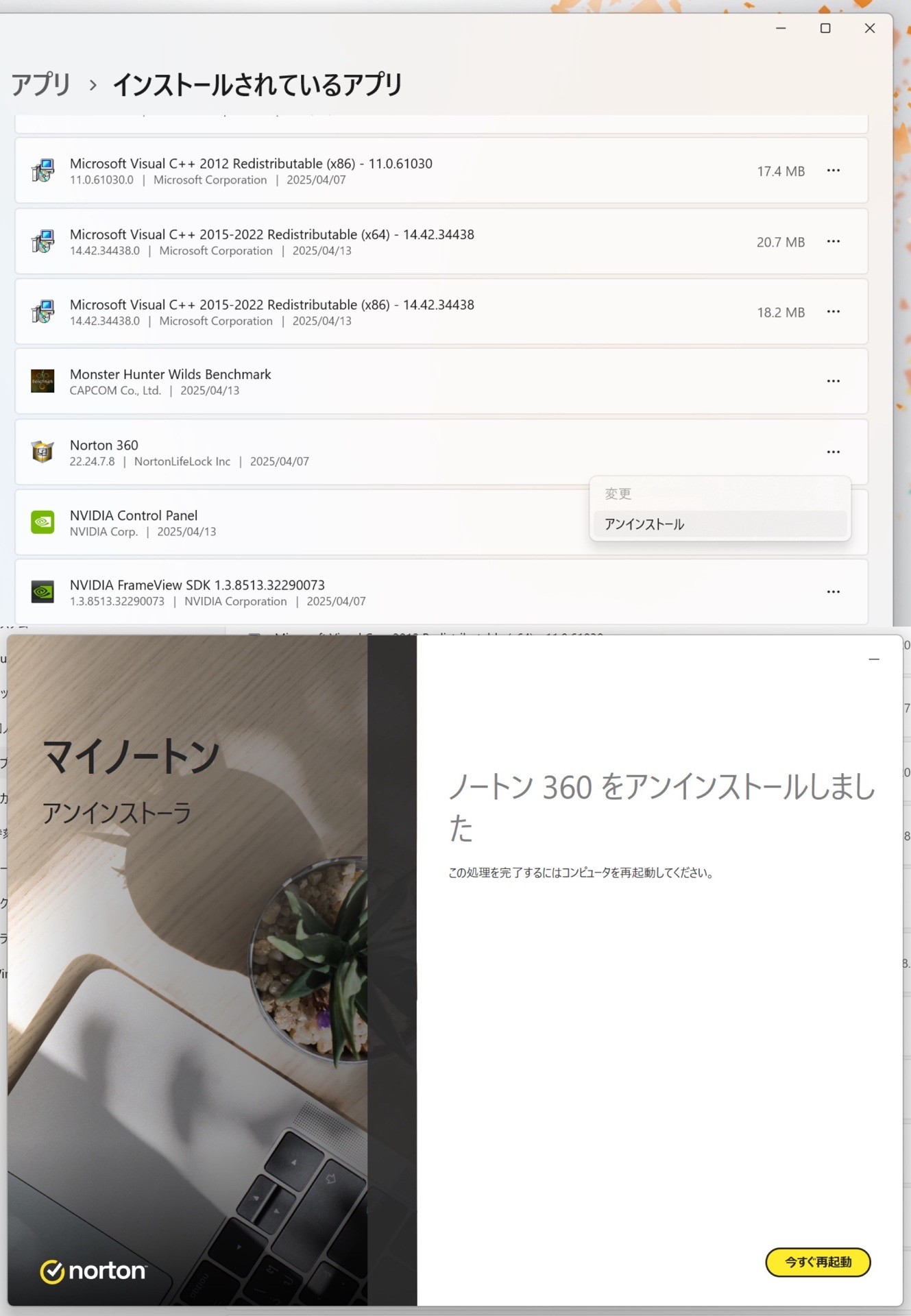Viewport: 911px width, 1316px height.
Task: Close the Settings window
Action: coord(869,28)
